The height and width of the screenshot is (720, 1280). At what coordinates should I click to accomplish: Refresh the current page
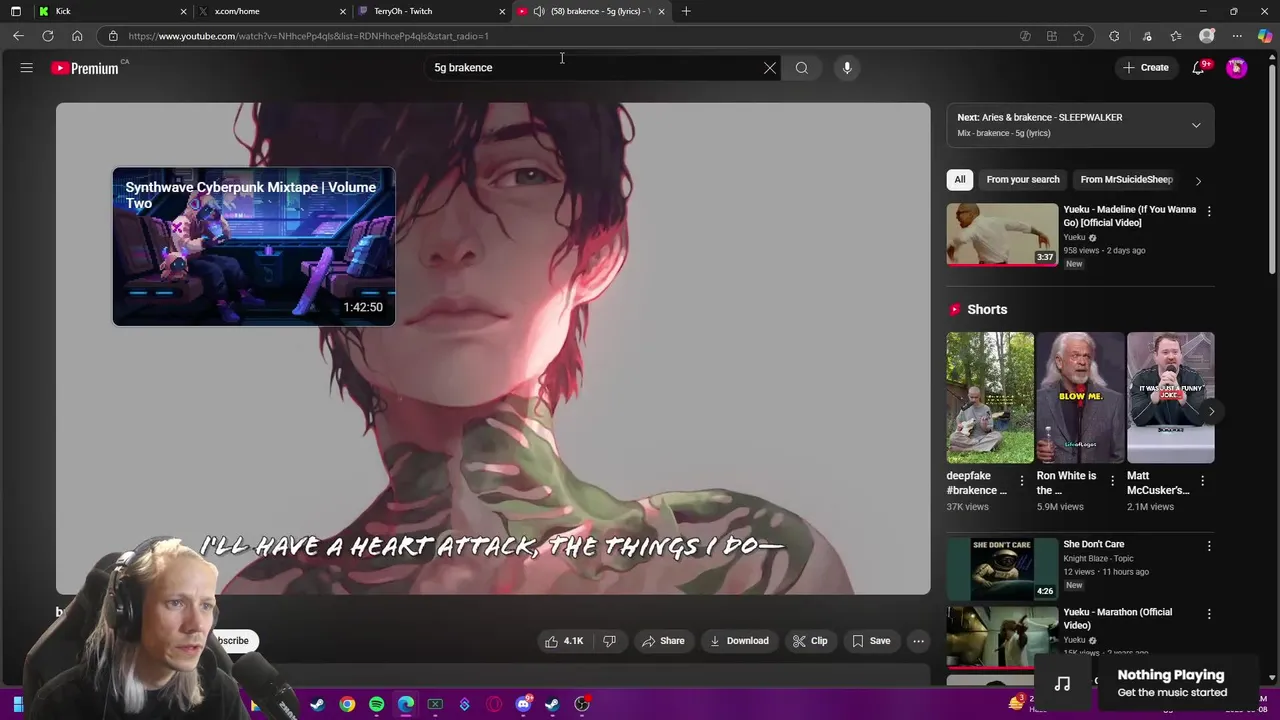47,36
